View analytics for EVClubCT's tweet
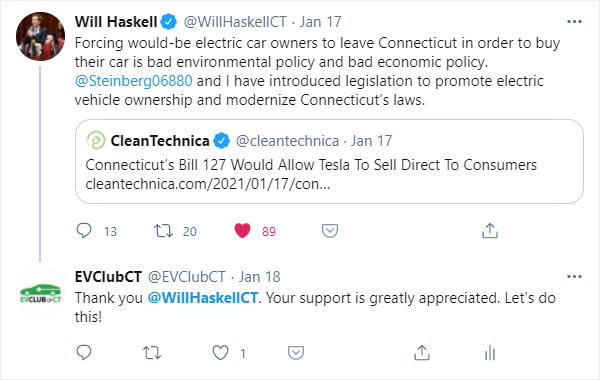600x380 pixels. 490,353
